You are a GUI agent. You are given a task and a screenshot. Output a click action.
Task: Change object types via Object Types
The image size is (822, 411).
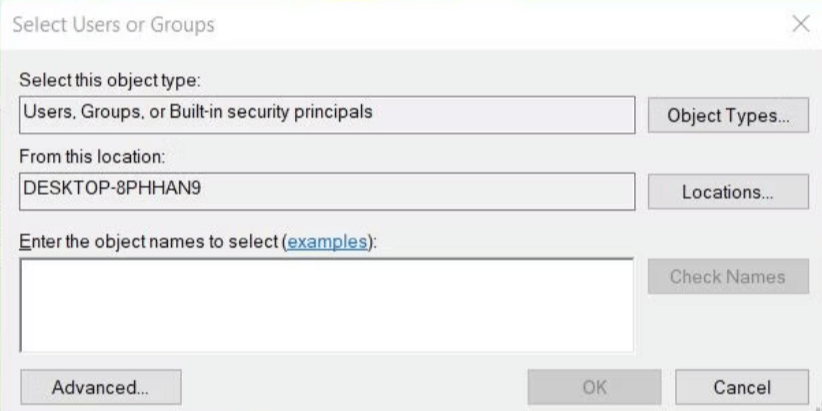(x=727, y=115)
